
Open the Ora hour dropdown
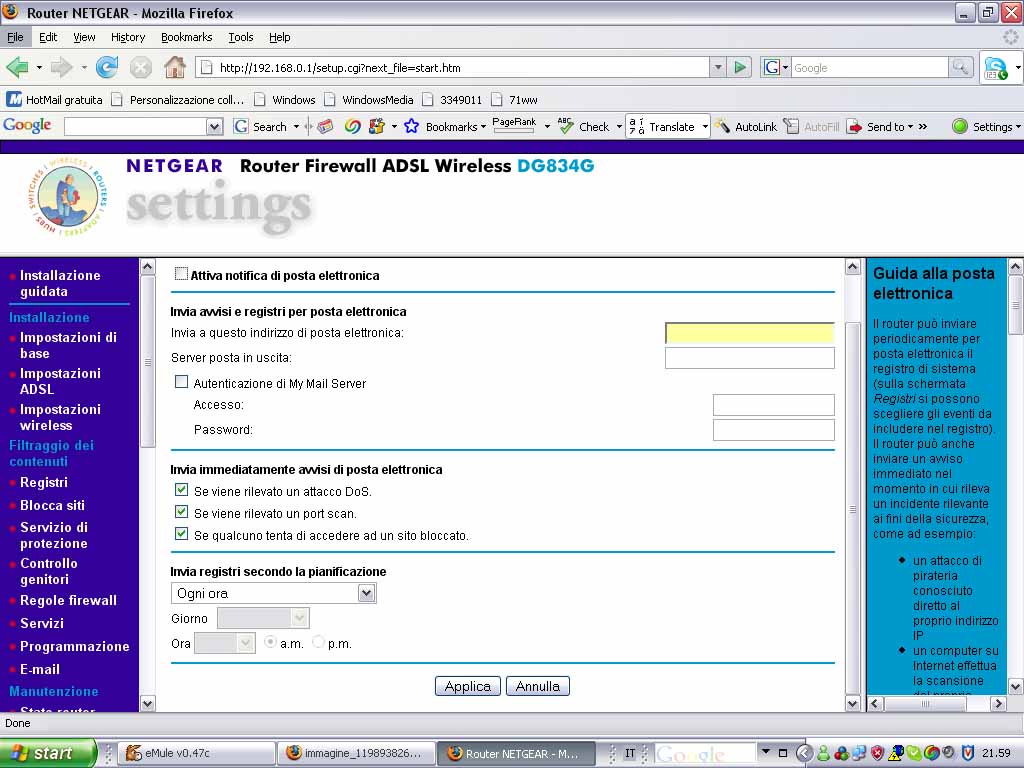point(225,643)
